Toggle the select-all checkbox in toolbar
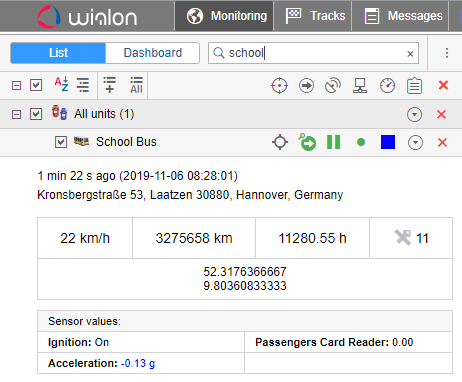462x382 pixels. coord(36,85)
